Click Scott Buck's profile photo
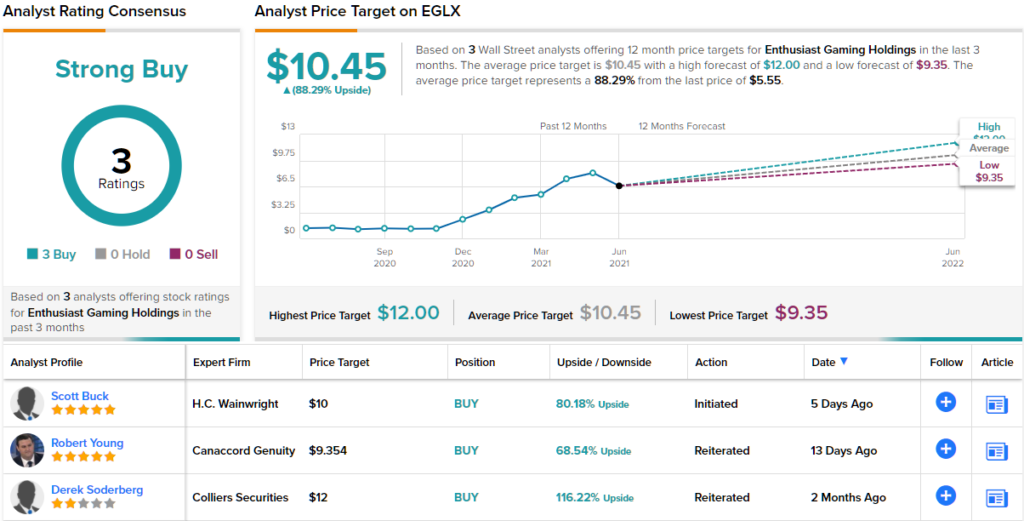The image size is (1024, 521). click(26, 403)
